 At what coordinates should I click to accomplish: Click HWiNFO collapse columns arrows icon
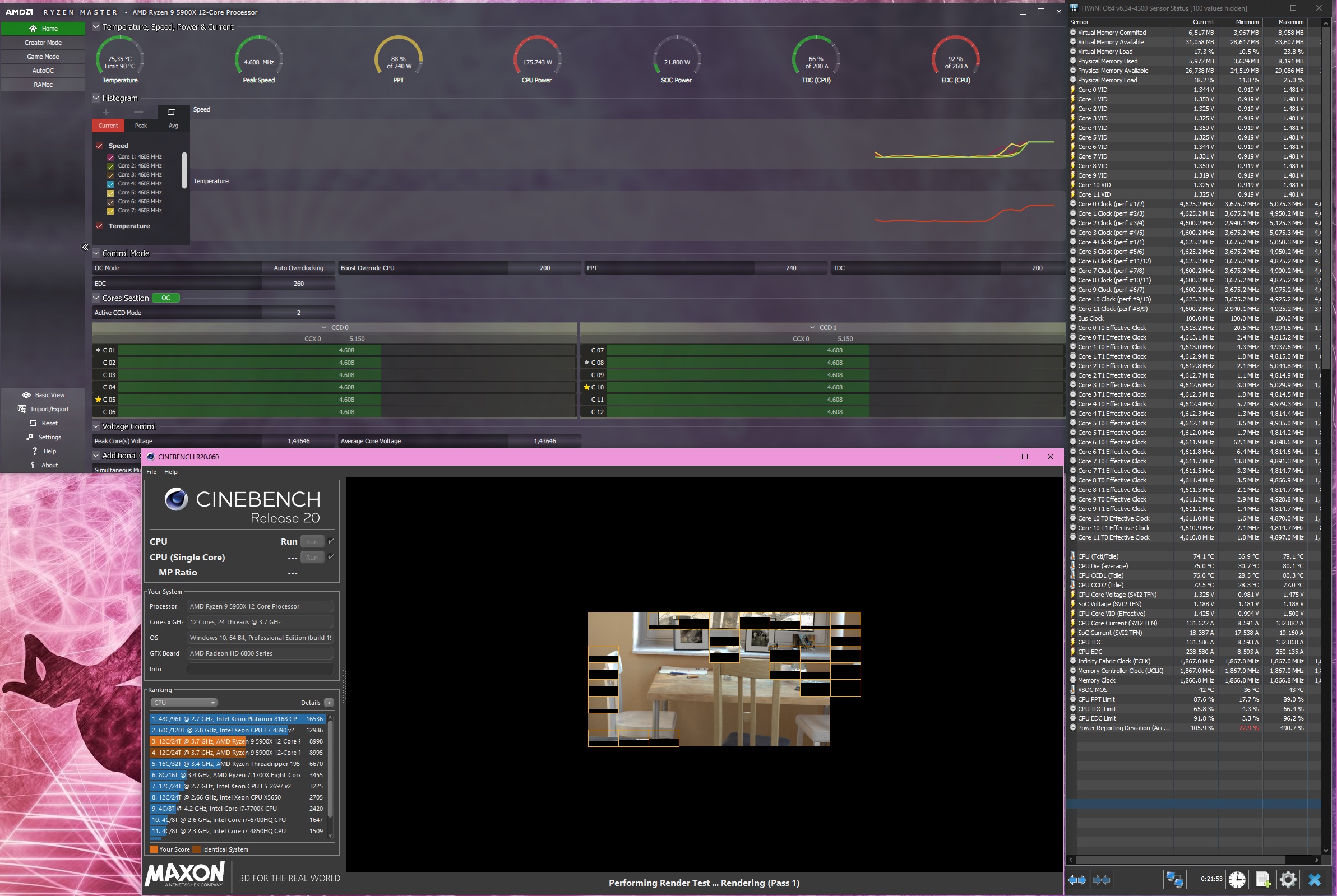tap(1102, 880)
